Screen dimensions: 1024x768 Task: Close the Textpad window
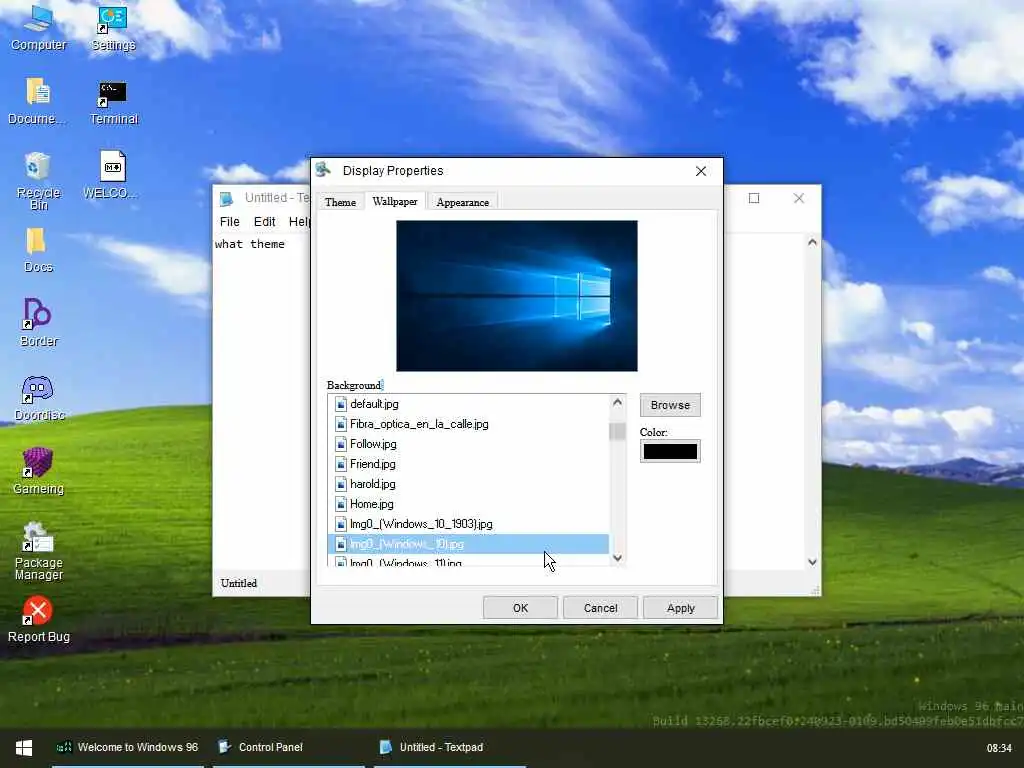799,198
